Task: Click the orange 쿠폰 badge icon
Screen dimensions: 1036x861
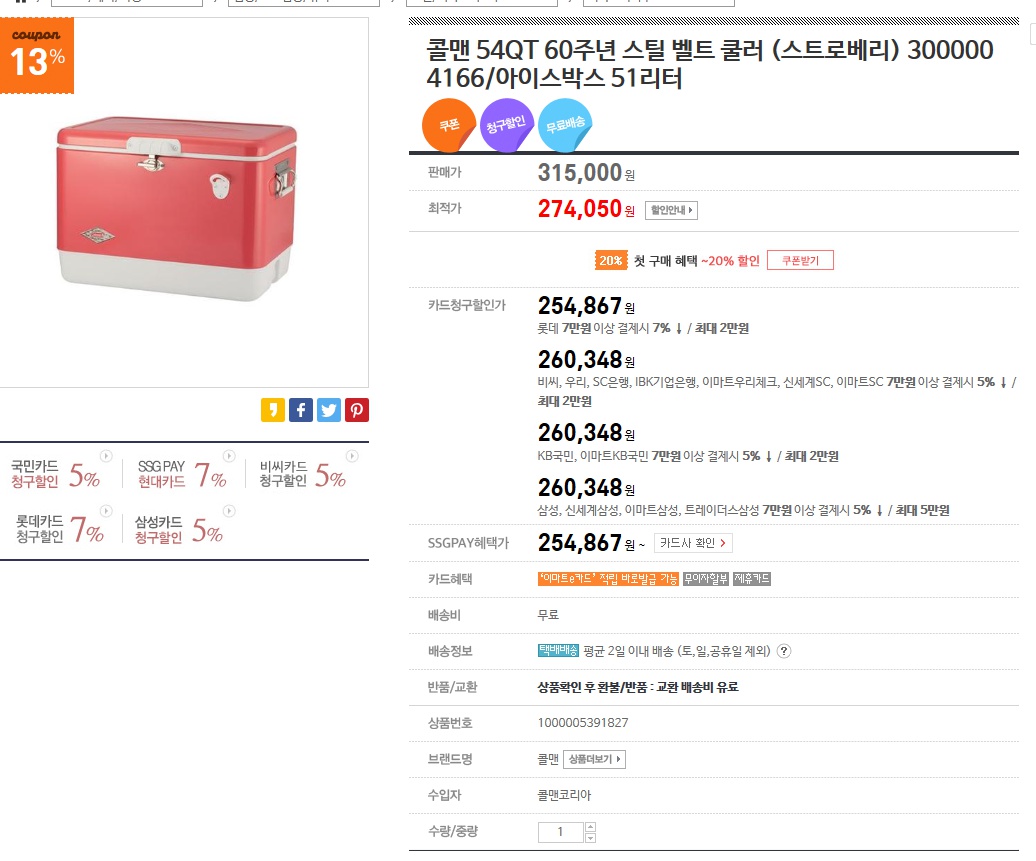Action: [449, 125]
